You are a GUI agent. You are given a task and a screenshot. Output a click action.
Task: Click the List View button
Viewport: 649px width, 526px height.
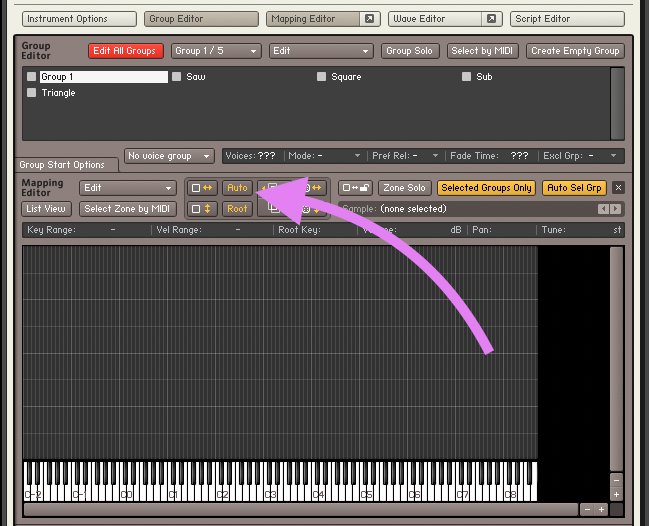(46, 209)
